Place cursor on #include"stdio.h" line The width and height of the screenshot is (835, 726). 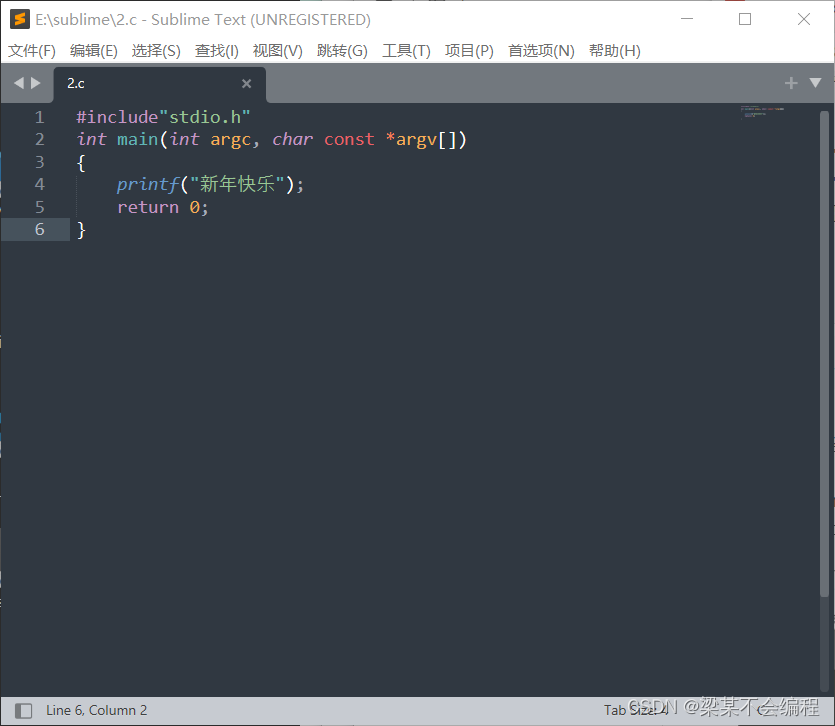(x=163, y=117)
